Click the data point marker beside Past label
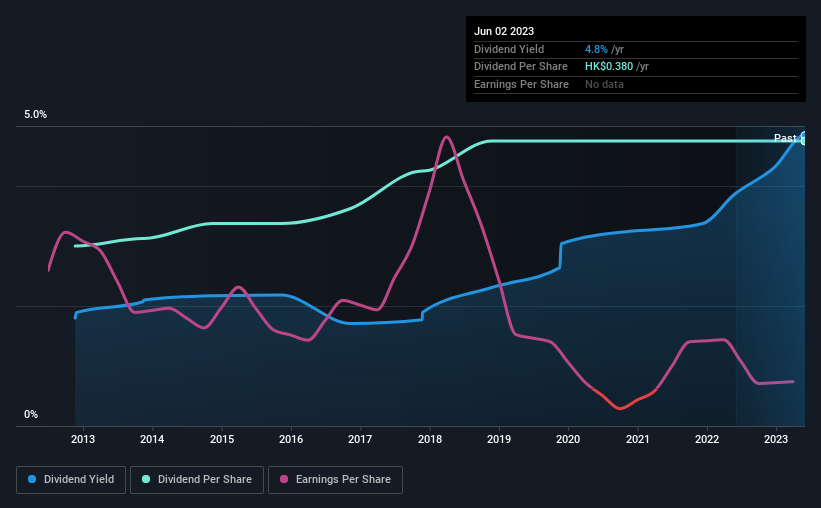Image resolution: width=821 pixels, height=508 pixels. (804, 138)
